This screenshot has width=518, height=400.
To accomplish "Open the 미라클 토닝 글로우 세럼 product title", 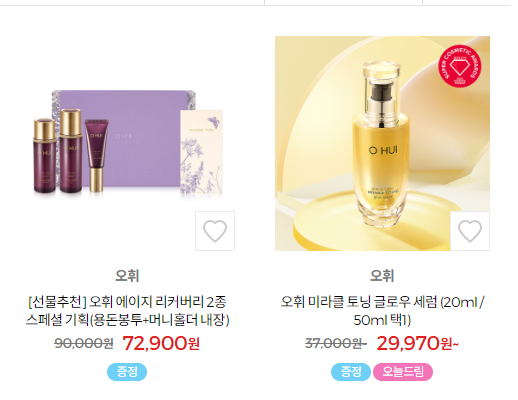I will pyautogui.click(x=382, y=311).
